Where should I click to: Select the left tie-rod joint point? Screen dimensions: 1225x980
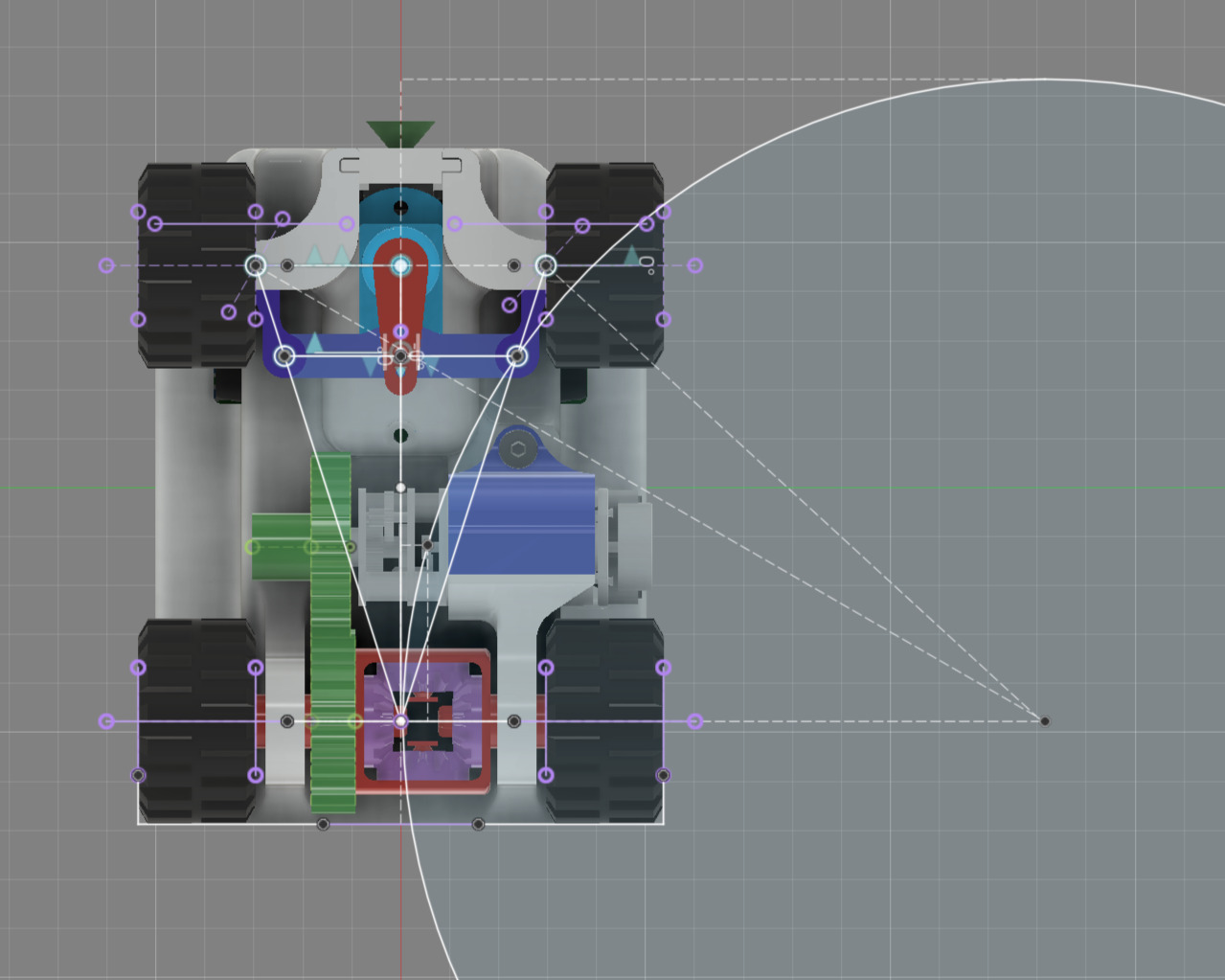point(284,356)
